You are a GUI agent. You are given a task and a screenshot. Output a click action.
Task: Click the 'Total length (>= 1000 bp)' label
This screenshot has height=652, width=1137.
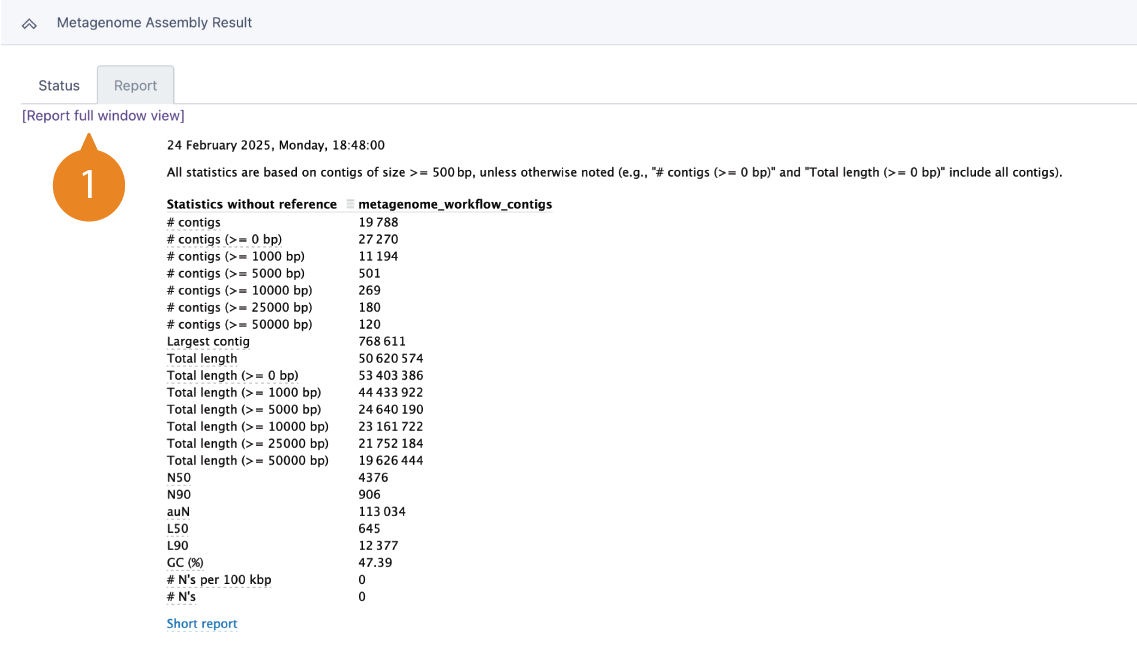coord(244,392)
